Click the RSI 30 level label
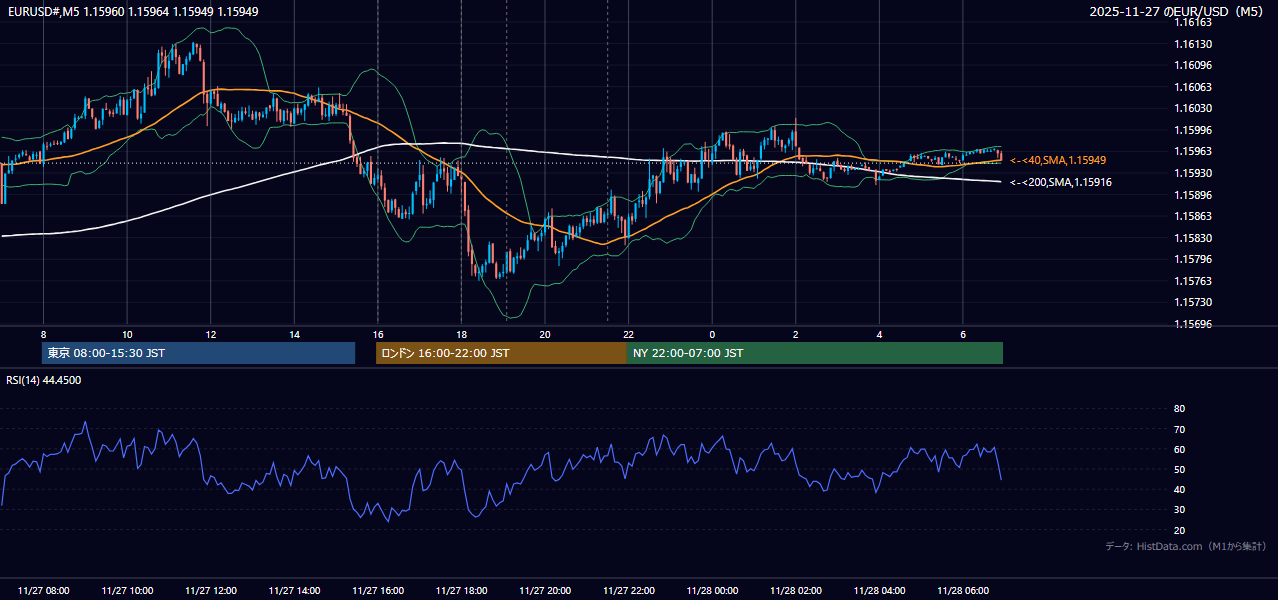 [x=1179, y=510]
